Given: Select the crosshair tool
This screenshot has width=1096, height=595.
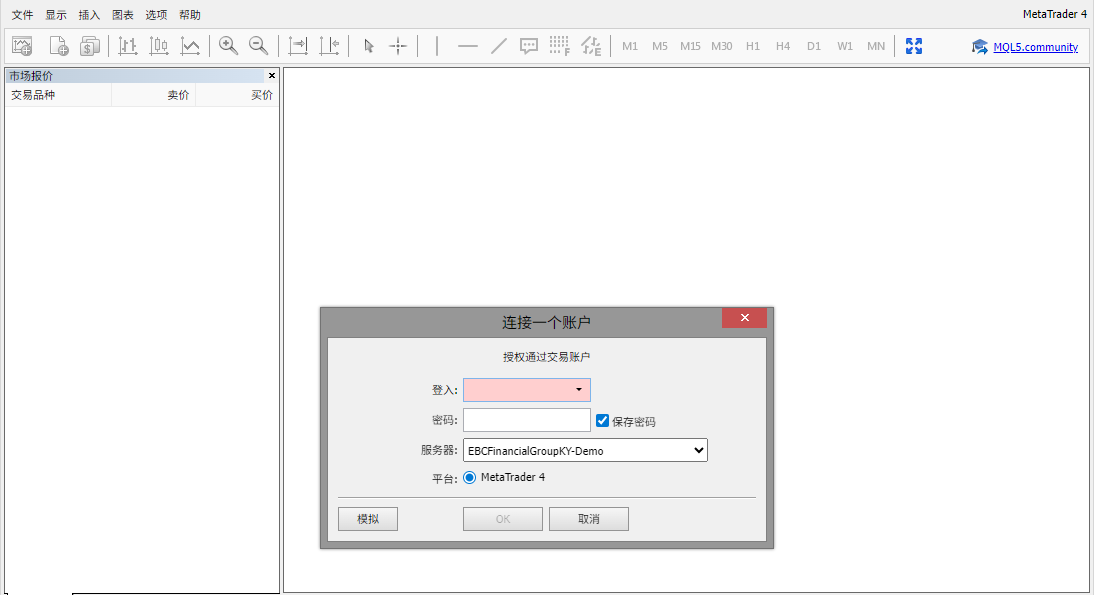Looking at the screenshot, I should point(398,46).
